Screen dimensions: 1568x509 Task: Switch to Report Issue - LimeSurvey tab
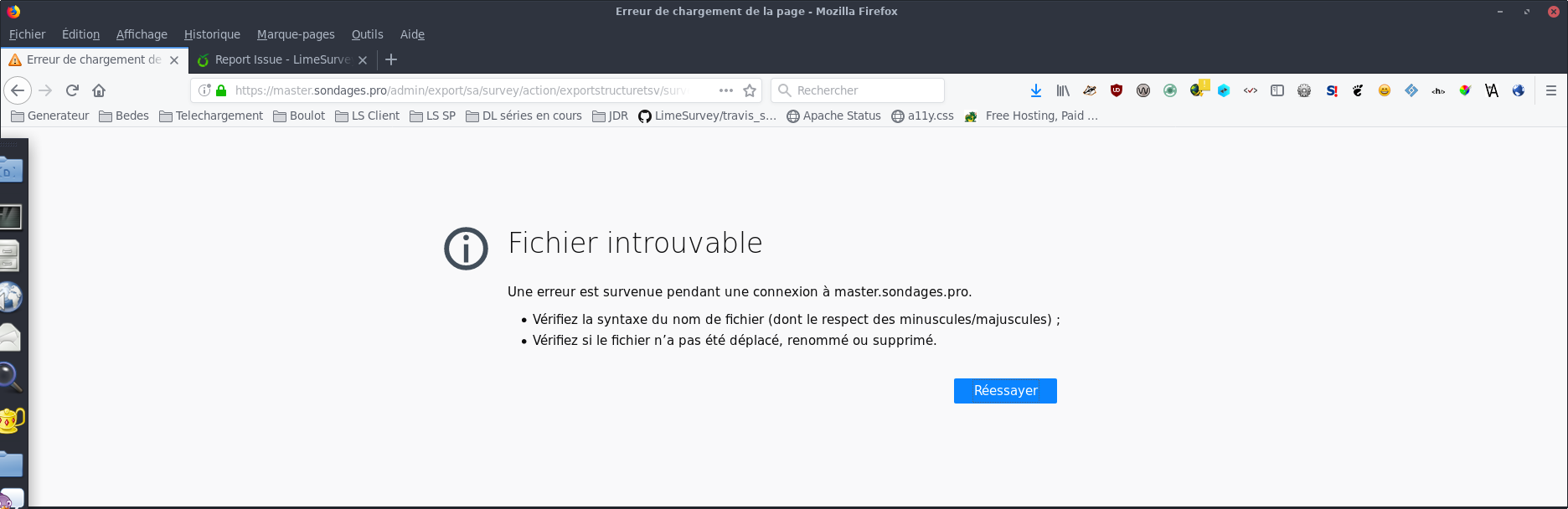(281, 60)
